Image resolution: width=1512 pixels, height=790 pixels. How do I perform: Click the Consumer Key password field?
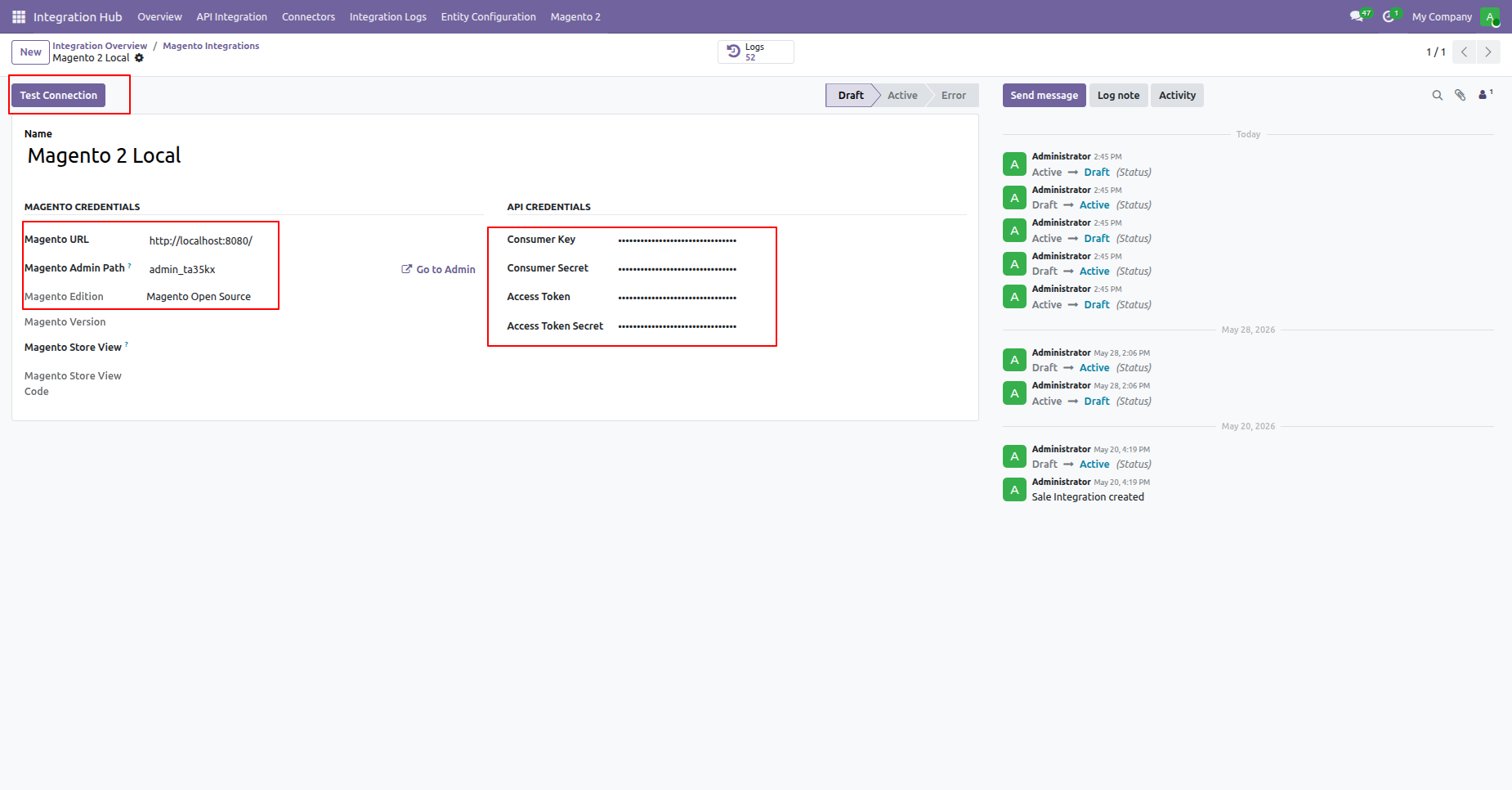click(x=791, y=240)
